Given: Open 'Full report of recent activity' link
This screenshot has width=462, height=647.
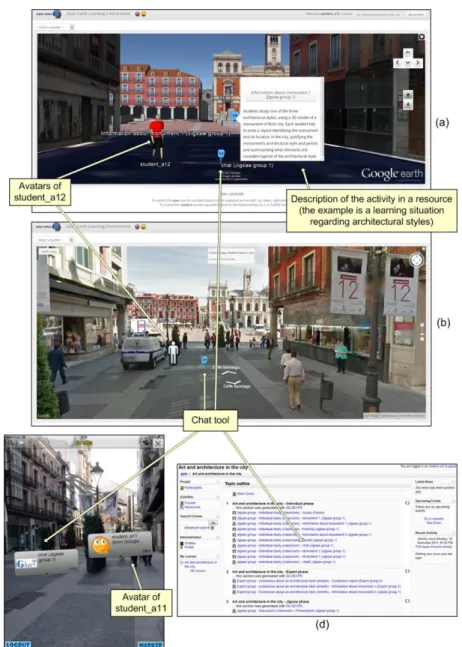Looking at the screenshot, I should tap(434, 547).
